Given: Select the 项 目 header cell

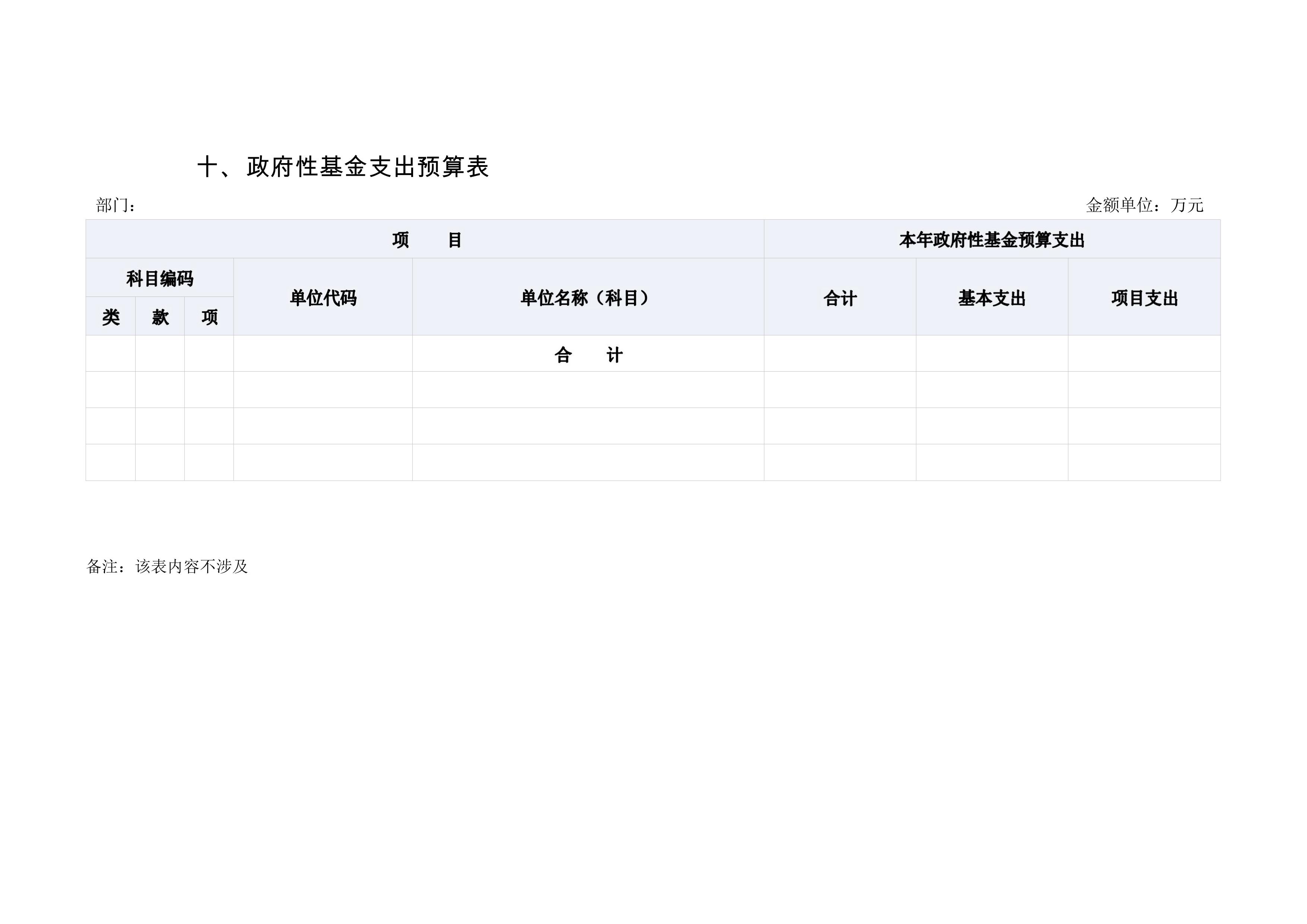Looking at the screenshot, I should [425, 239].
